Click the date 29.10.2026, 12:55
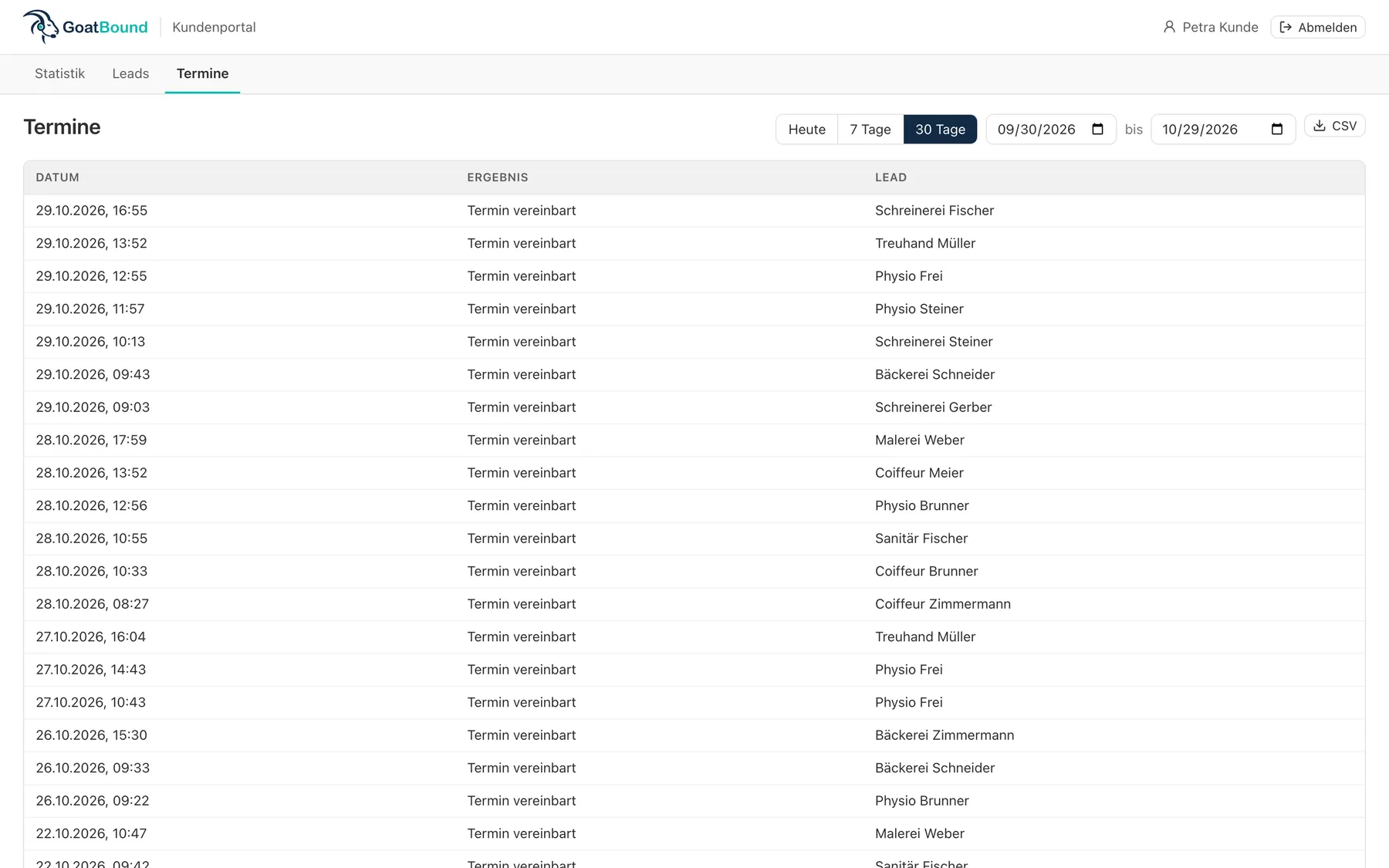Screen dimensions: 1389x868 91,276
